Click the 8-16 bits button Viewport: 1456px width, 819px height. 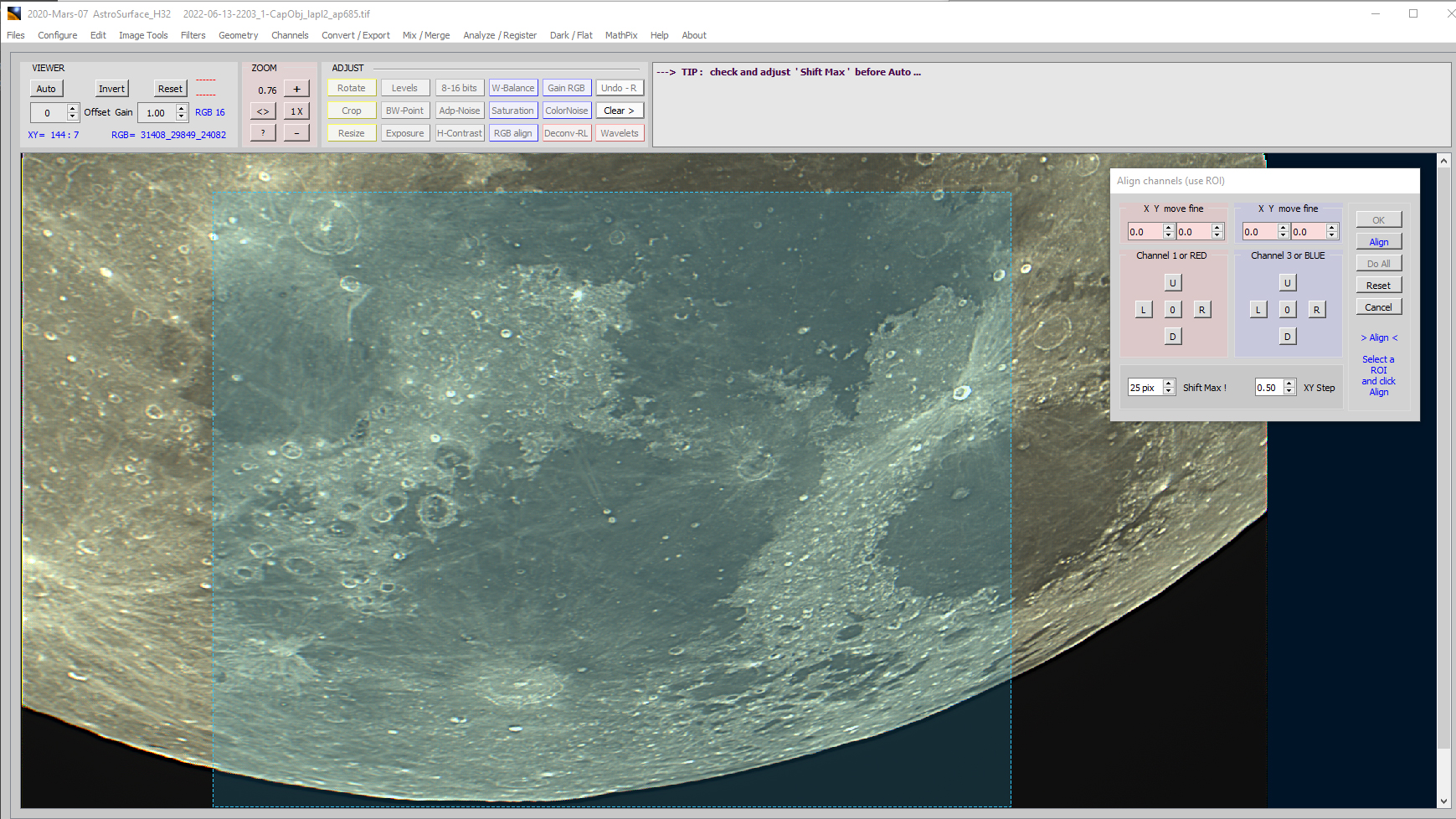460,88
